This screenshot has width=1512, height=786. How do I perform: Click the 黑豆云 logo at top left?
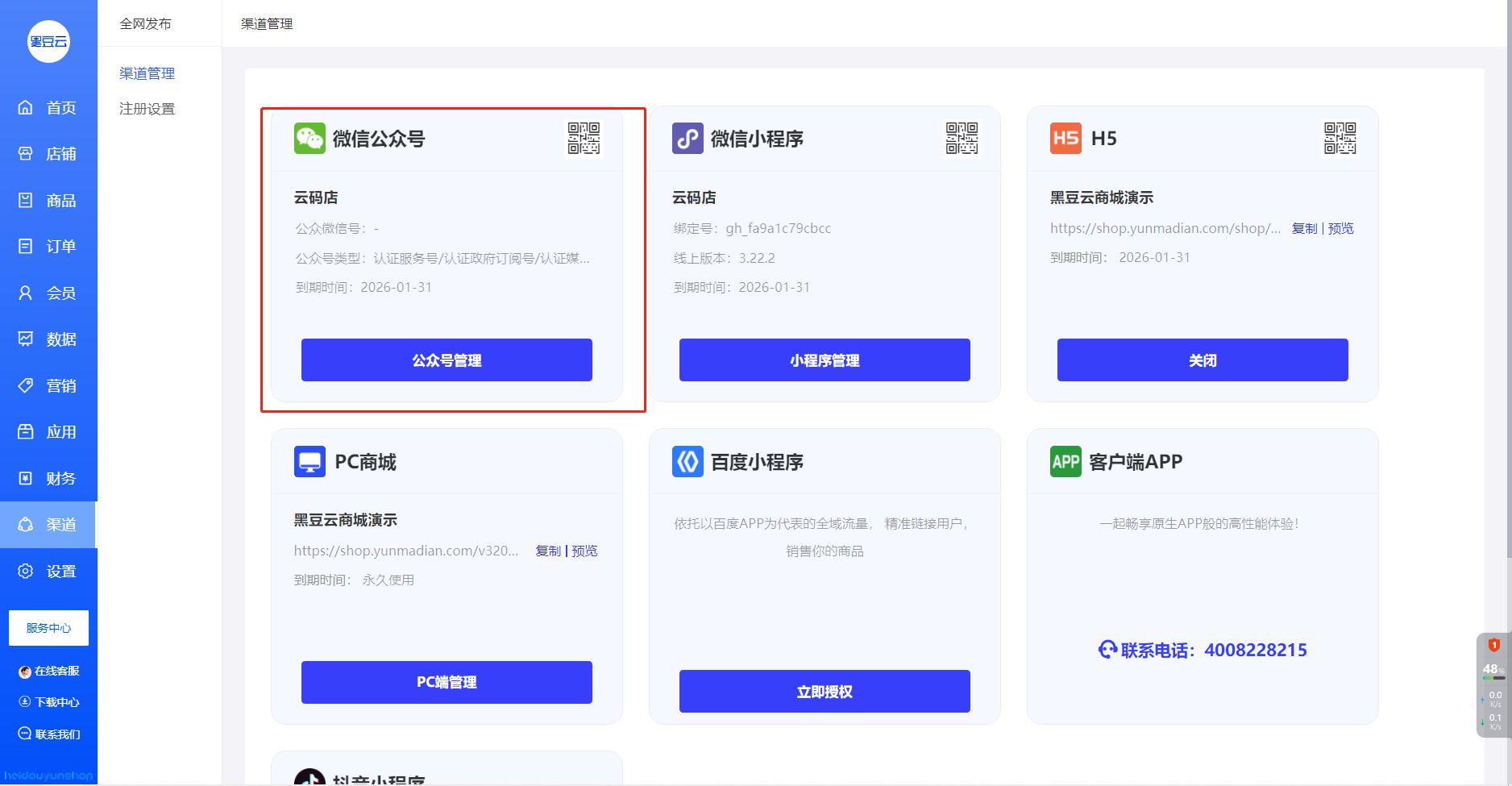click(48, 41)
